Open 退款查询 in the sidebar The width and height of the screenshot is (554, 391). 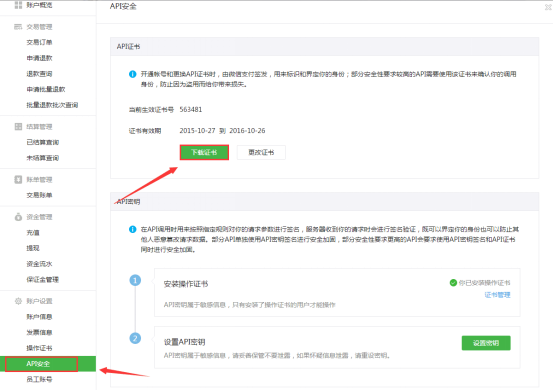coord(39,74)
